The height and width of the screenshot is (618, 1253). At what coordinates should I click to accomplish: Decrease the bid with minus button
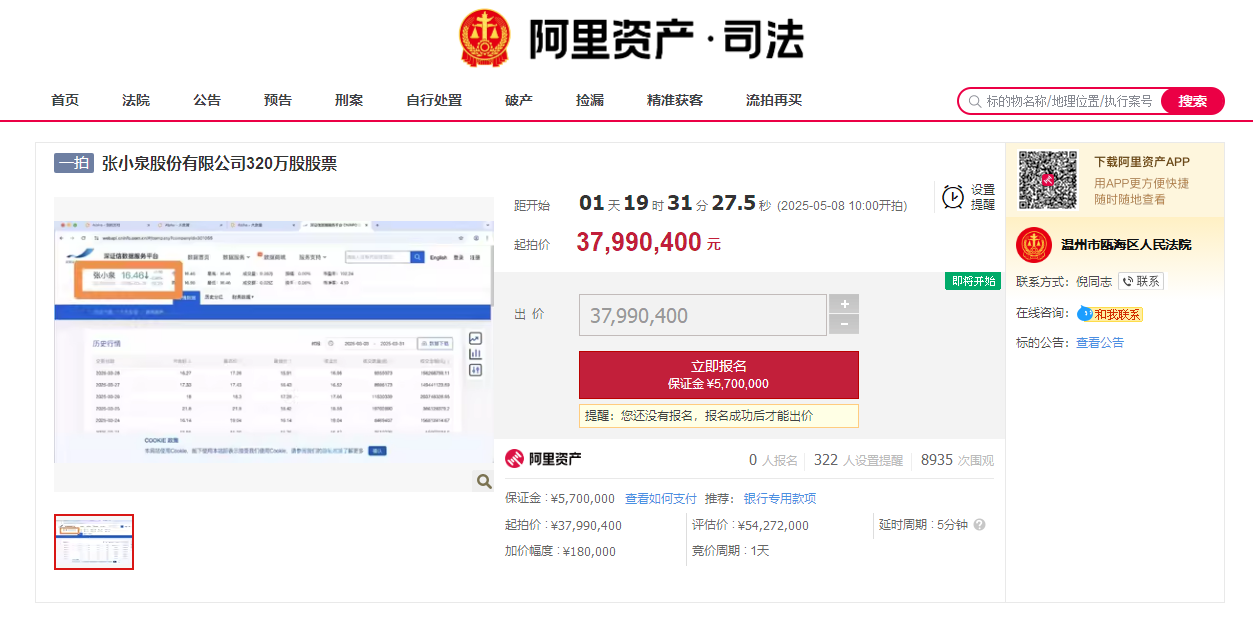[x=844, y=324]
